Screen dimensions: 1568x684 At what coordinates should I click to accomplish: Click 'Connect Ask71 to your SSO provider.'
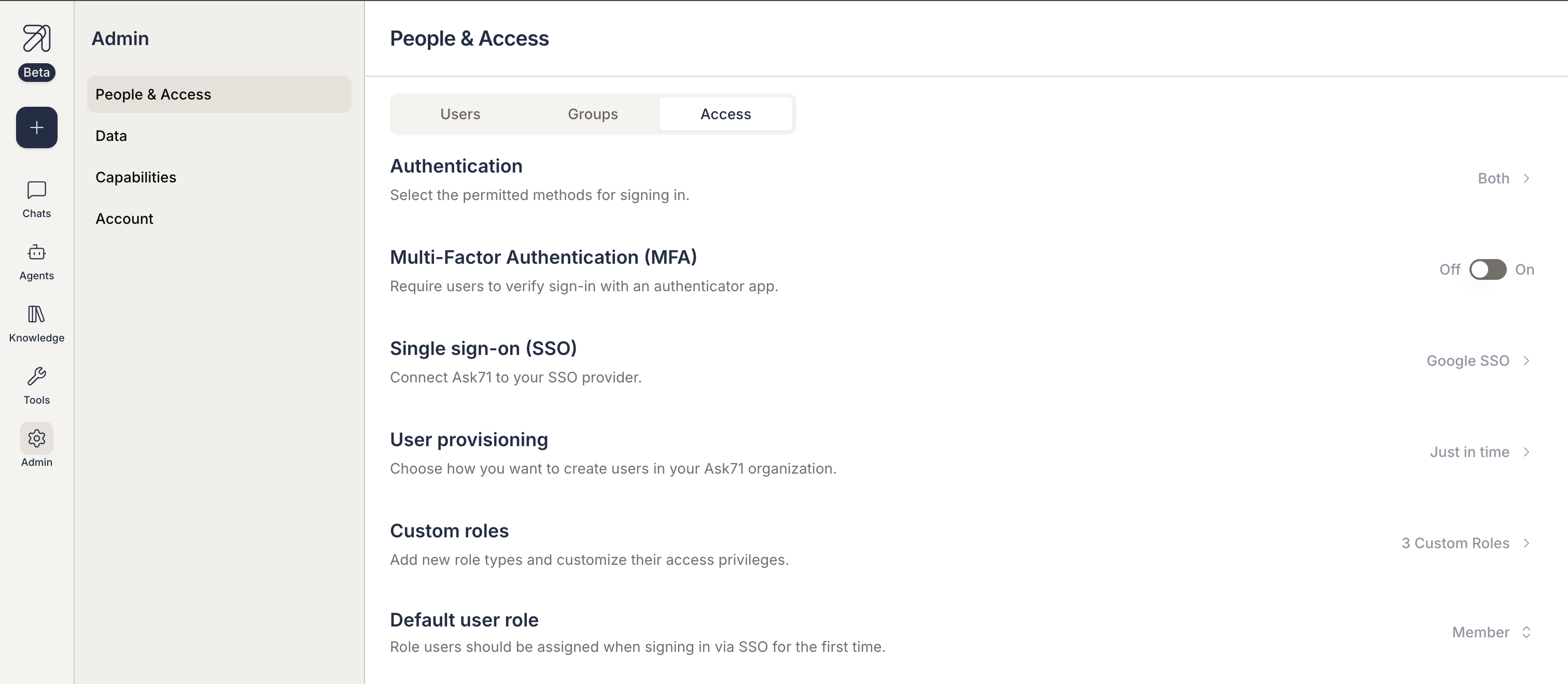coord(515,378)
